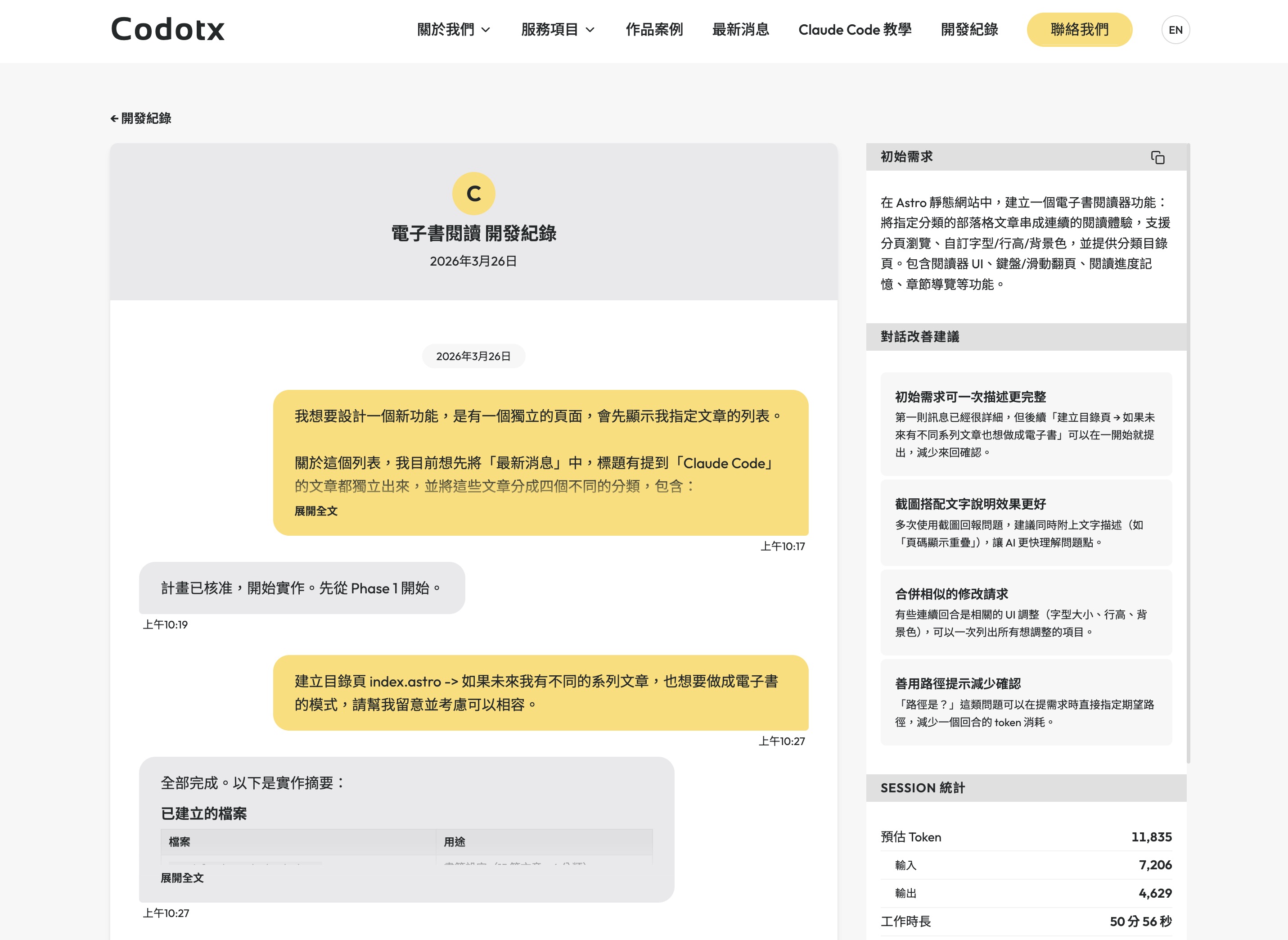Viewport: 1288px width, 940px height.
Task: Open the Claude Code 教學 menu item
Action: (855, 30)
